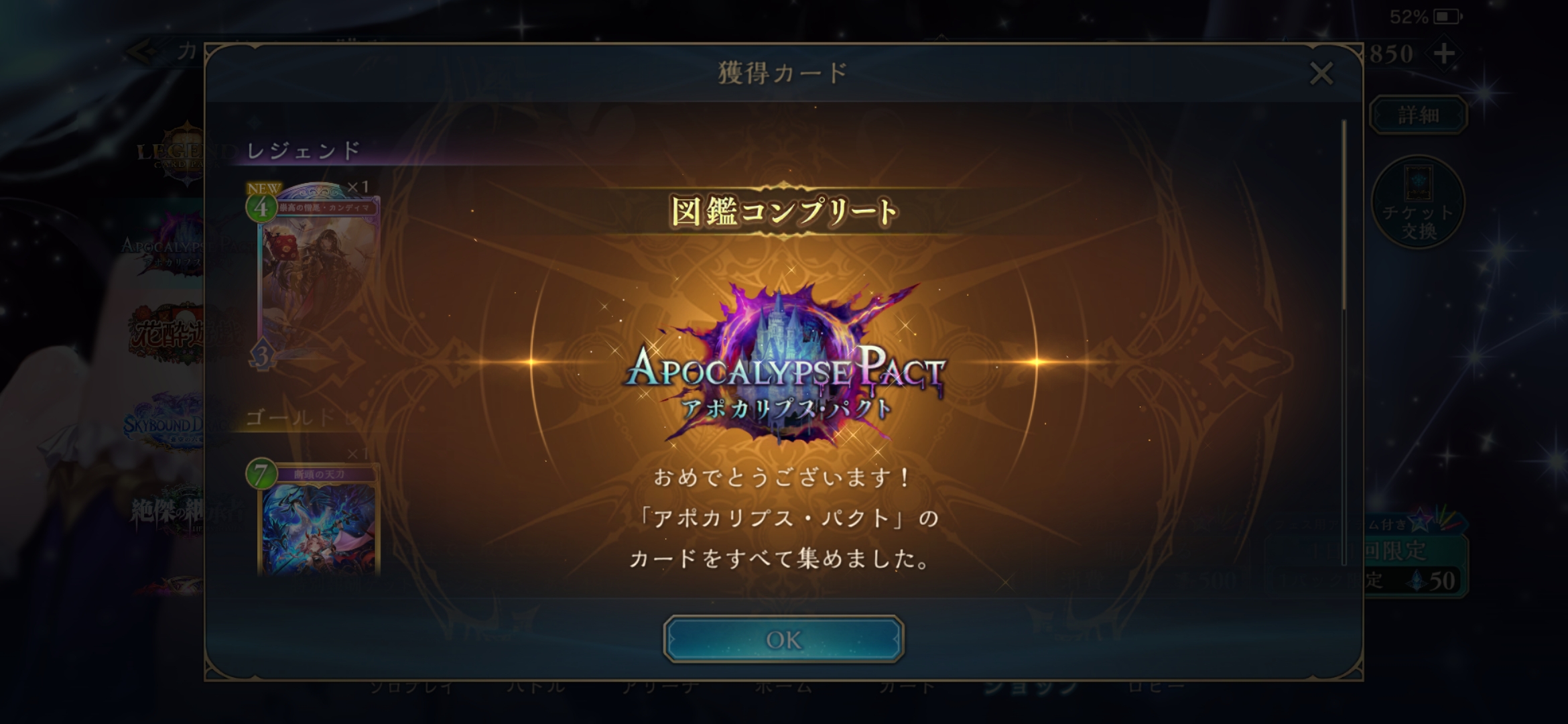Open the ホーム tab in bottom navigation
Screen dimensions: 1568x724
click(x=783, y=686)
